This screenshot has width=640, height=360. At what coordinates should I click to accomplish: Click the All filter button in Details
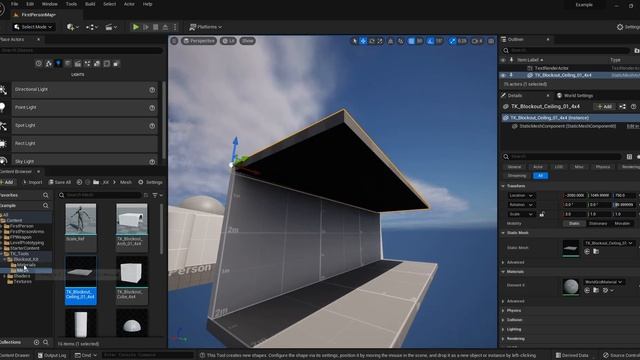point(540,176)
